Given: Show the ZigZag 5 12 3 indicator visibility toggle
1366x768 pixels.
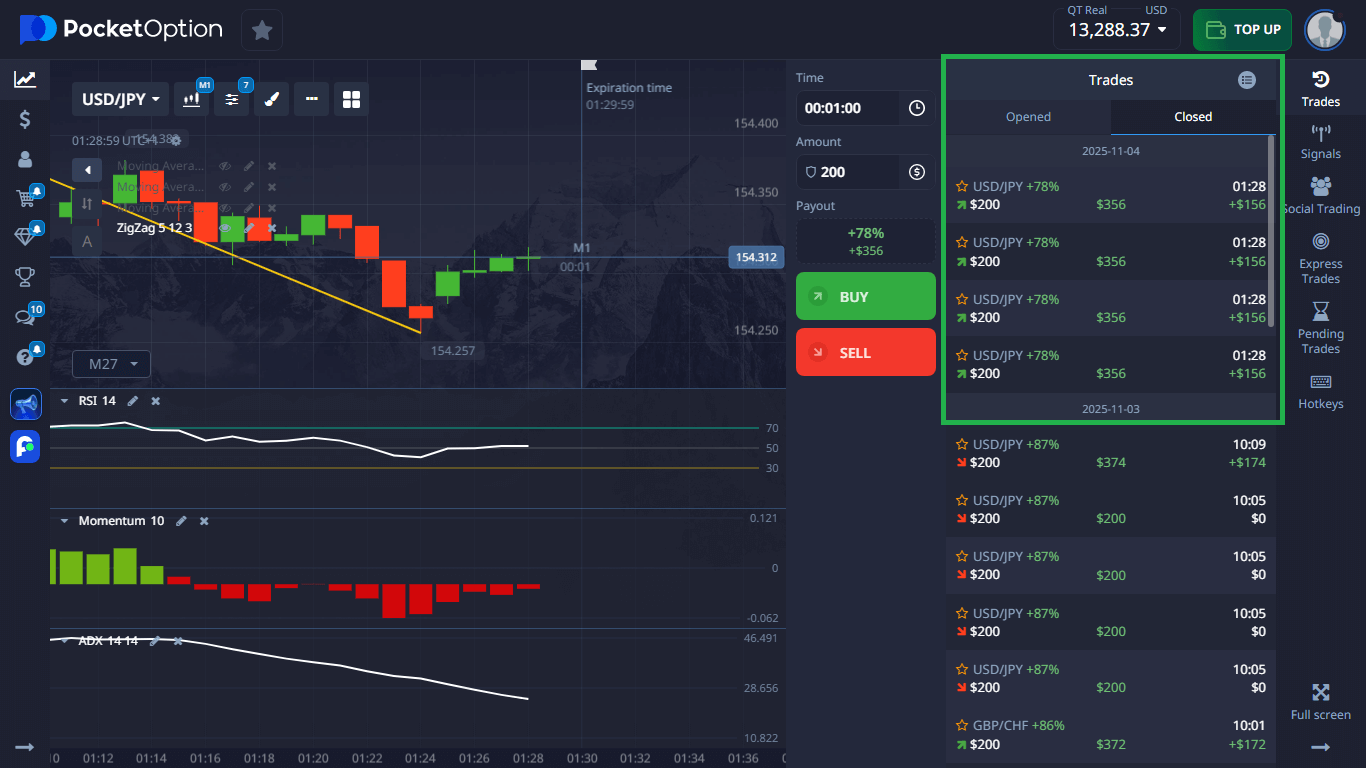Looking at the screenshot, I should pyautogui.click(x=225, y=229).
